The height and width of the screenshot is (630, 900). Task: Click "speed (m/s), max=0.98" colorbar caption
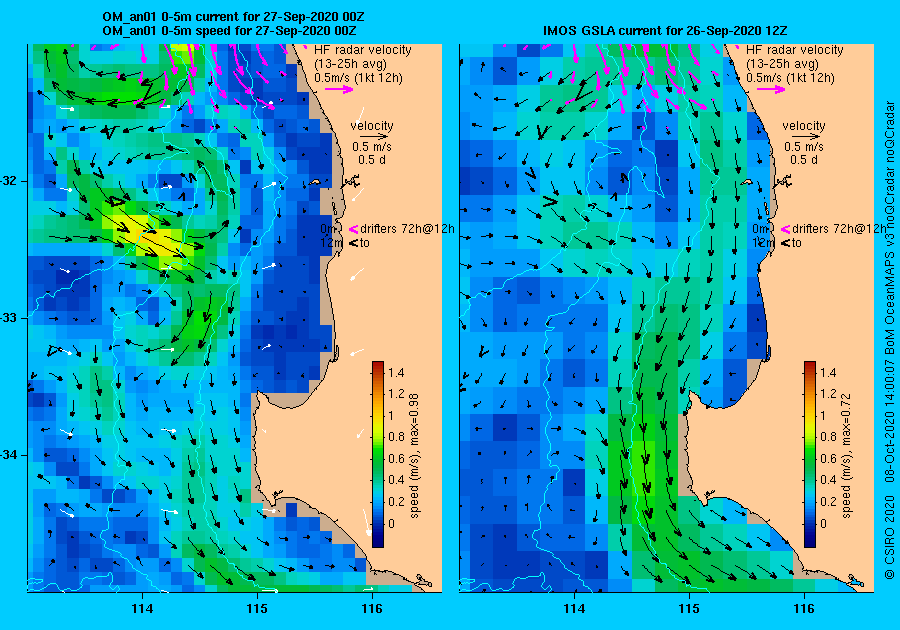tap(414, 456)
